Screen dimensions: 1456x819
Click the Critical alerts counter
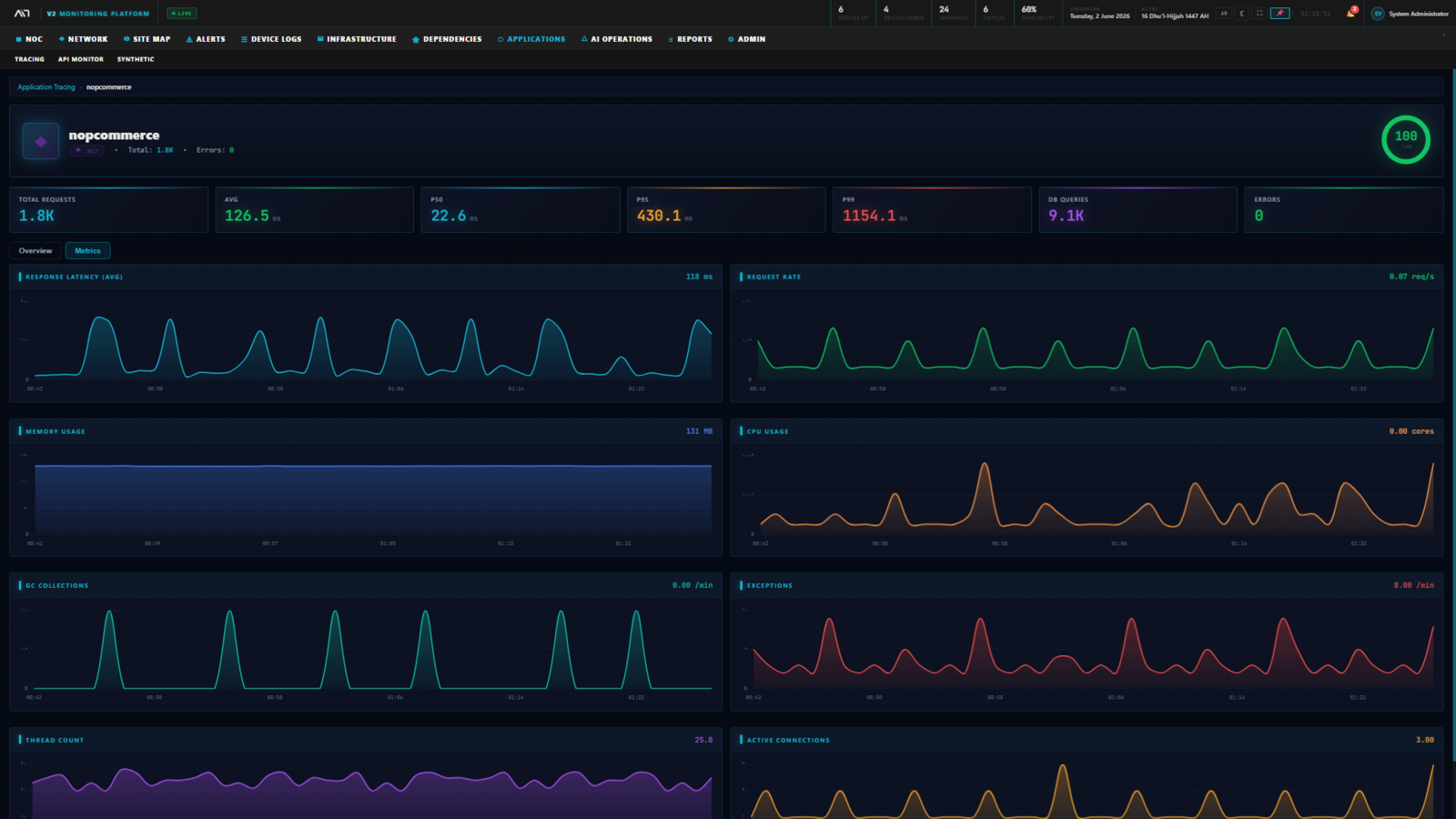pyautogui.click(x=994, y=13)
